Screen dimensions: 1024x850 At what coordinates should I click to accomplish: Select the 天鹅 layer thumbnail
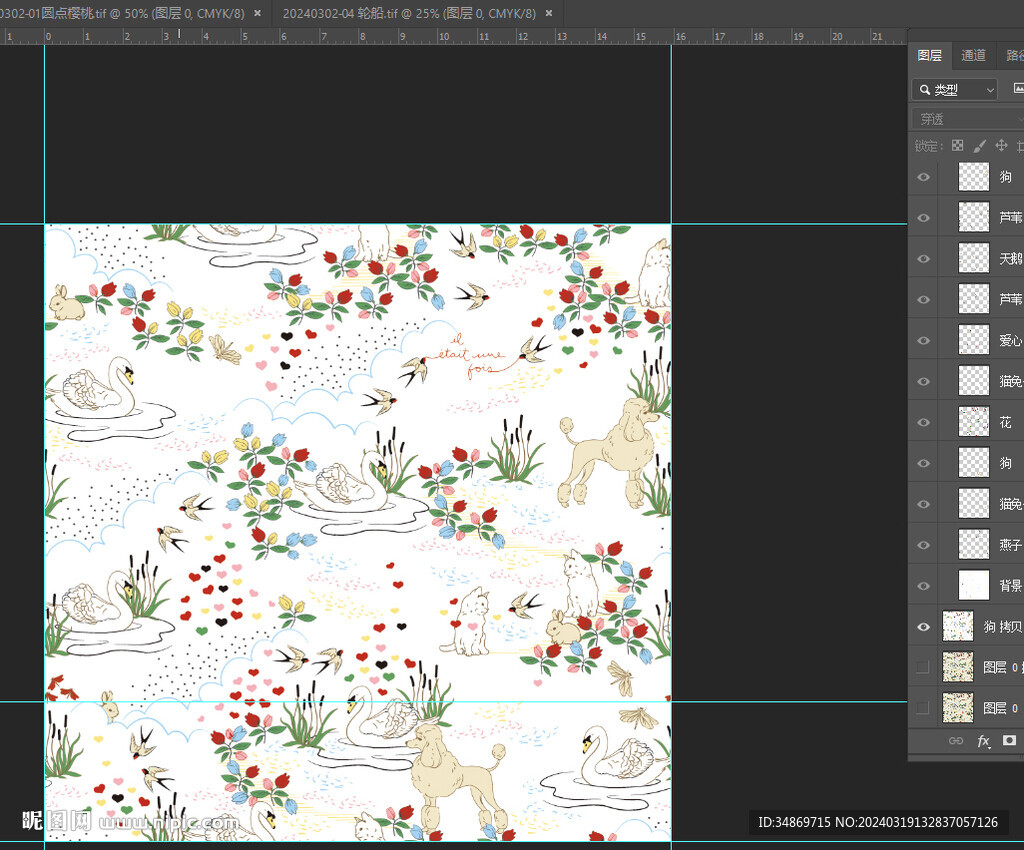(x=974, y=259)
